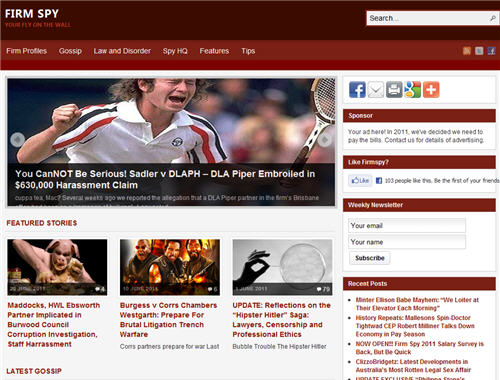The width and height of the screenshot is (500, 380).
Task: Open more sharing options plus icon
Action: tap(431, 90)
